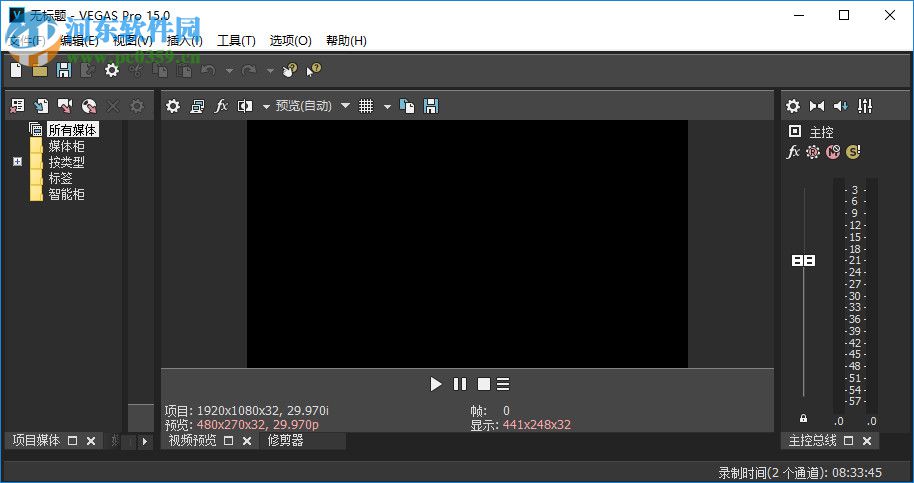Switch to the 修剪器 tab
The width and height of the screenshot is (914, 483).
click(x=286, y=440)
